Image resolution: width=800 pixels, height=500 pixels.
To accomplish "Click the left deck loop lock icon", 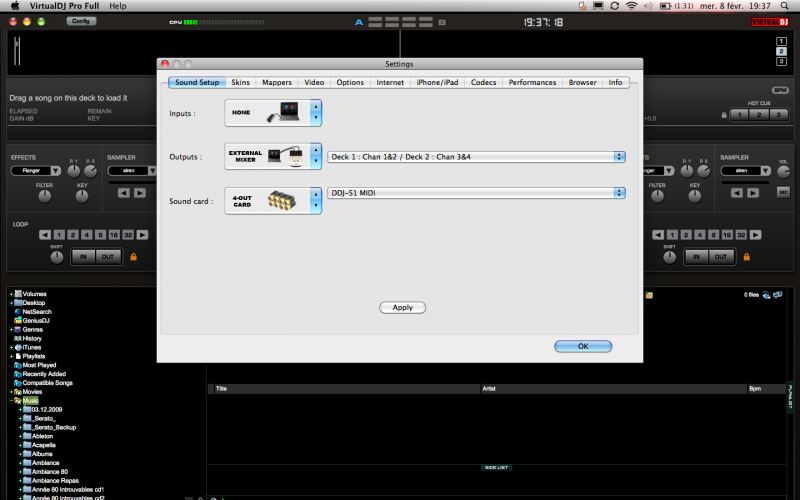I will [132, 256].
